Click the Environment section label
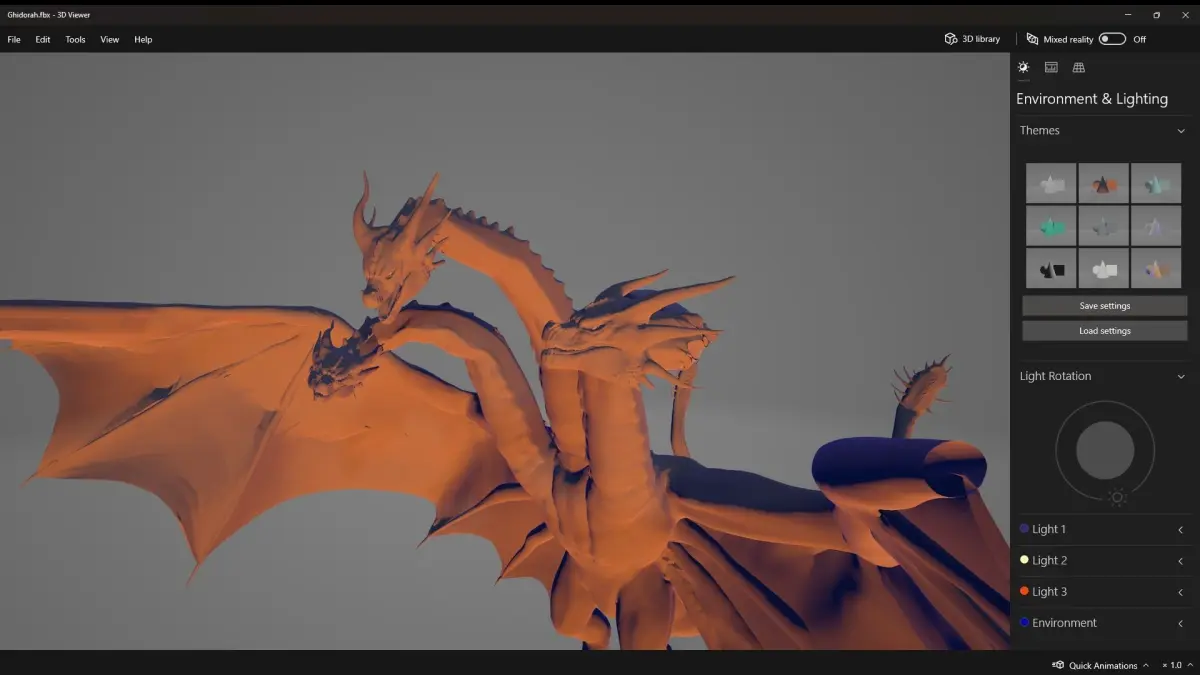 [1065, 622]
